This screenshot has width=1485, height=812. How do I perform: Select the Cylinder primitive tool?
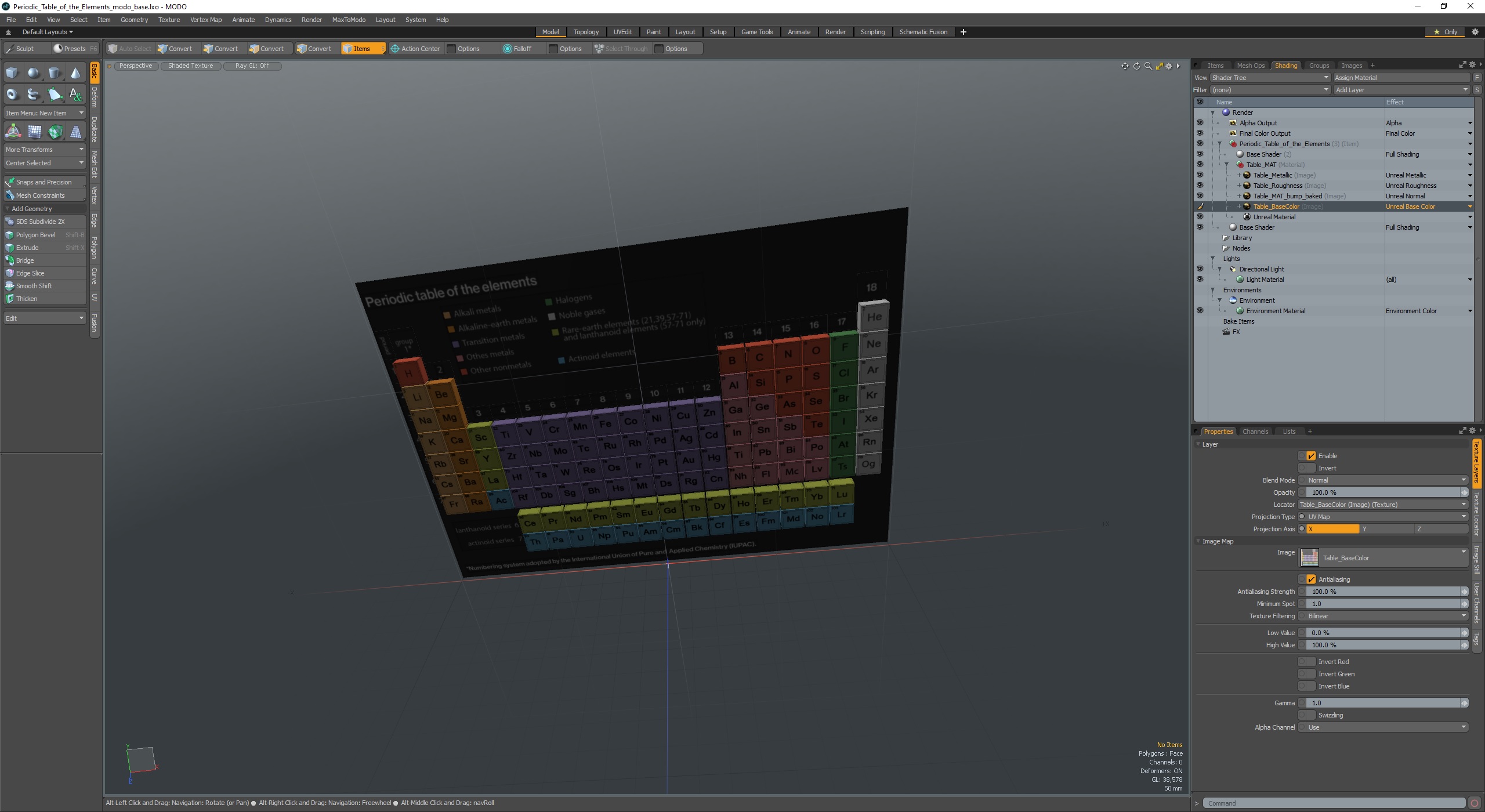pyautogui.click(x=55, y=73)
